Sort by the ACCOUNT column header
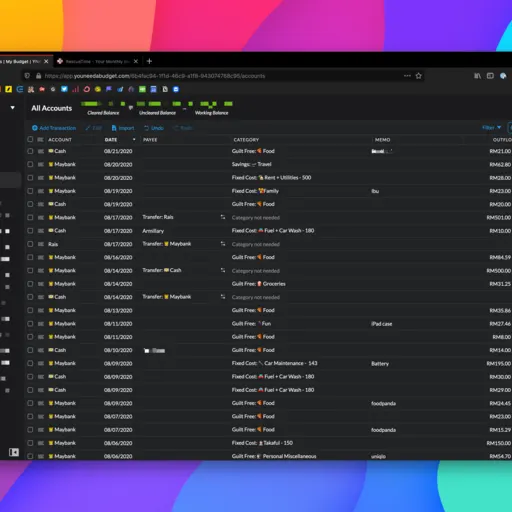Screen dimensions: 512x512 click(60, 140)
